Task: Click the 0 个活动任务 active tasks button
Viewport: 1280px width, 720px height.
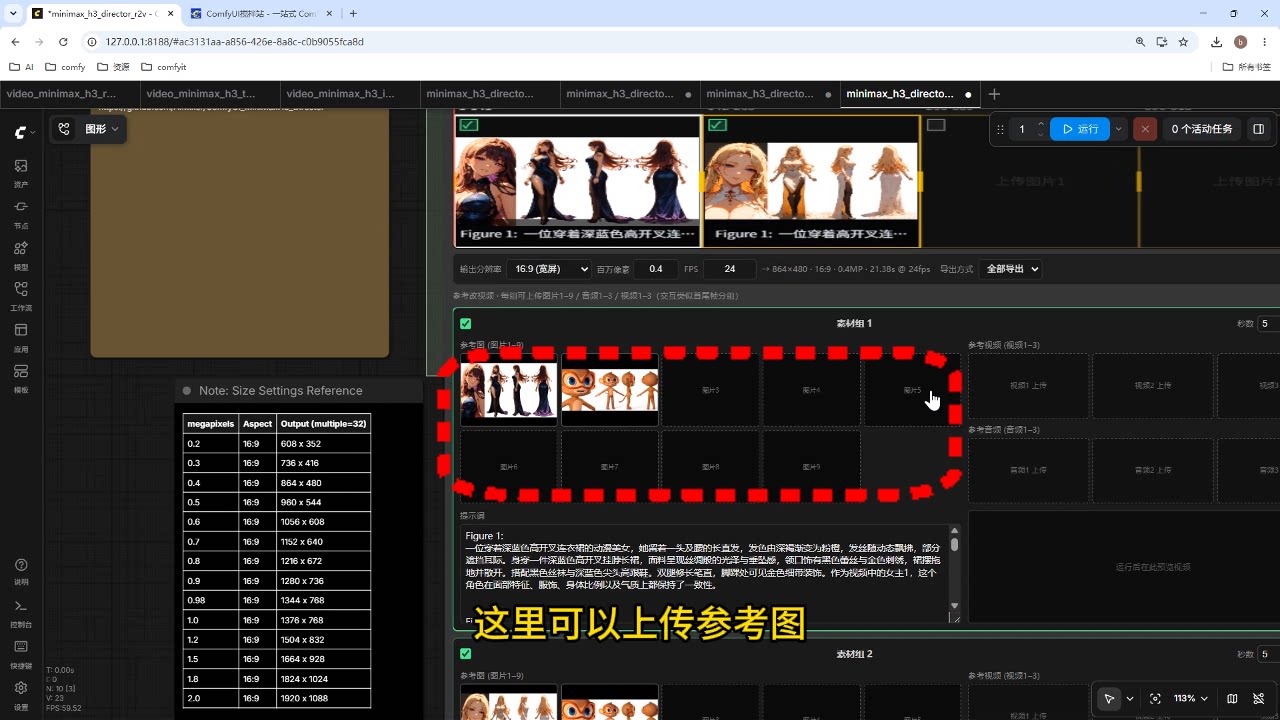Action: [x=1202, y=129]
